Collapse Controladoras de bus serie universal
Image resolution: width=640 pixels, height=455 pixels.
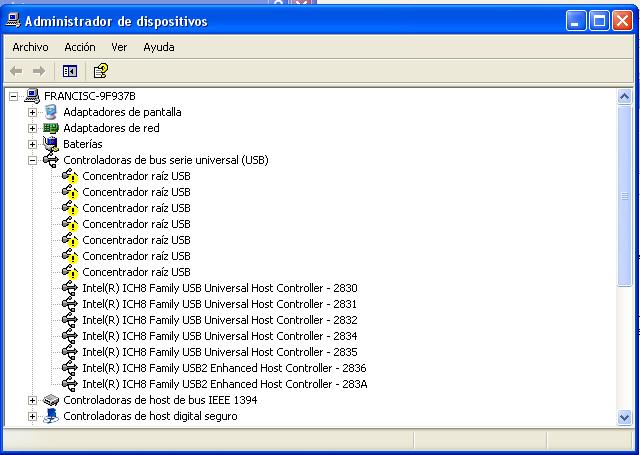click(33, 160)
